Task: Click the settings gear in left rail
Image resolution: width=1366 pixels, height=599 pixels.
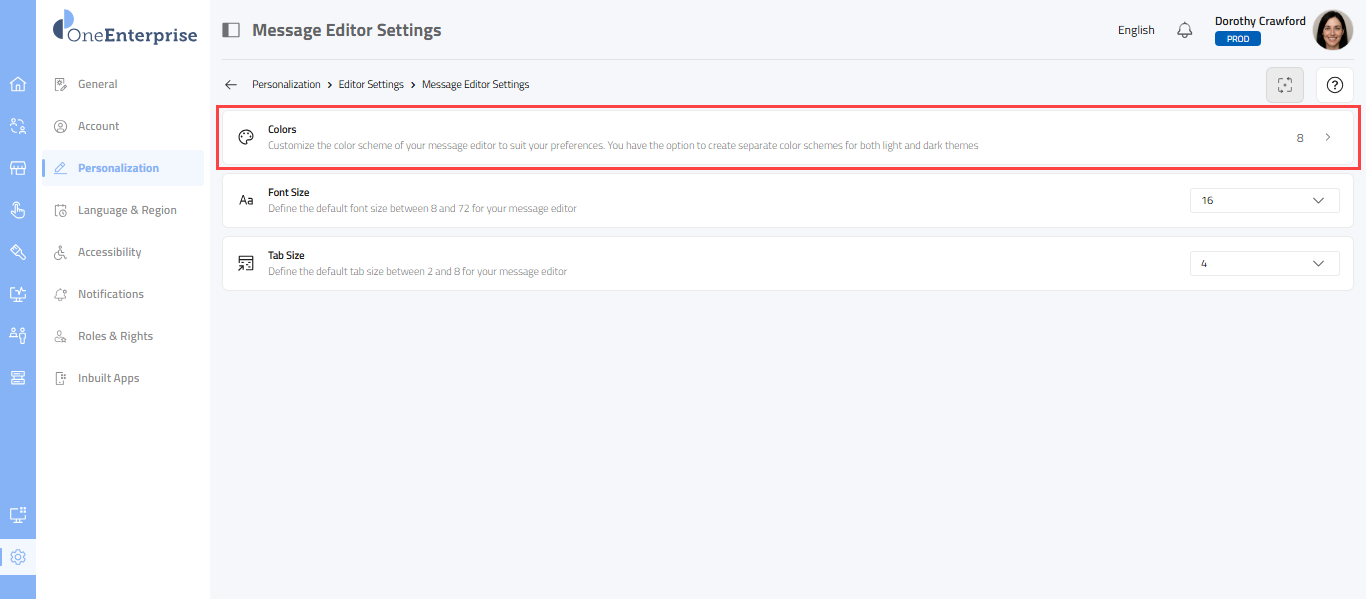Action: 17,557
